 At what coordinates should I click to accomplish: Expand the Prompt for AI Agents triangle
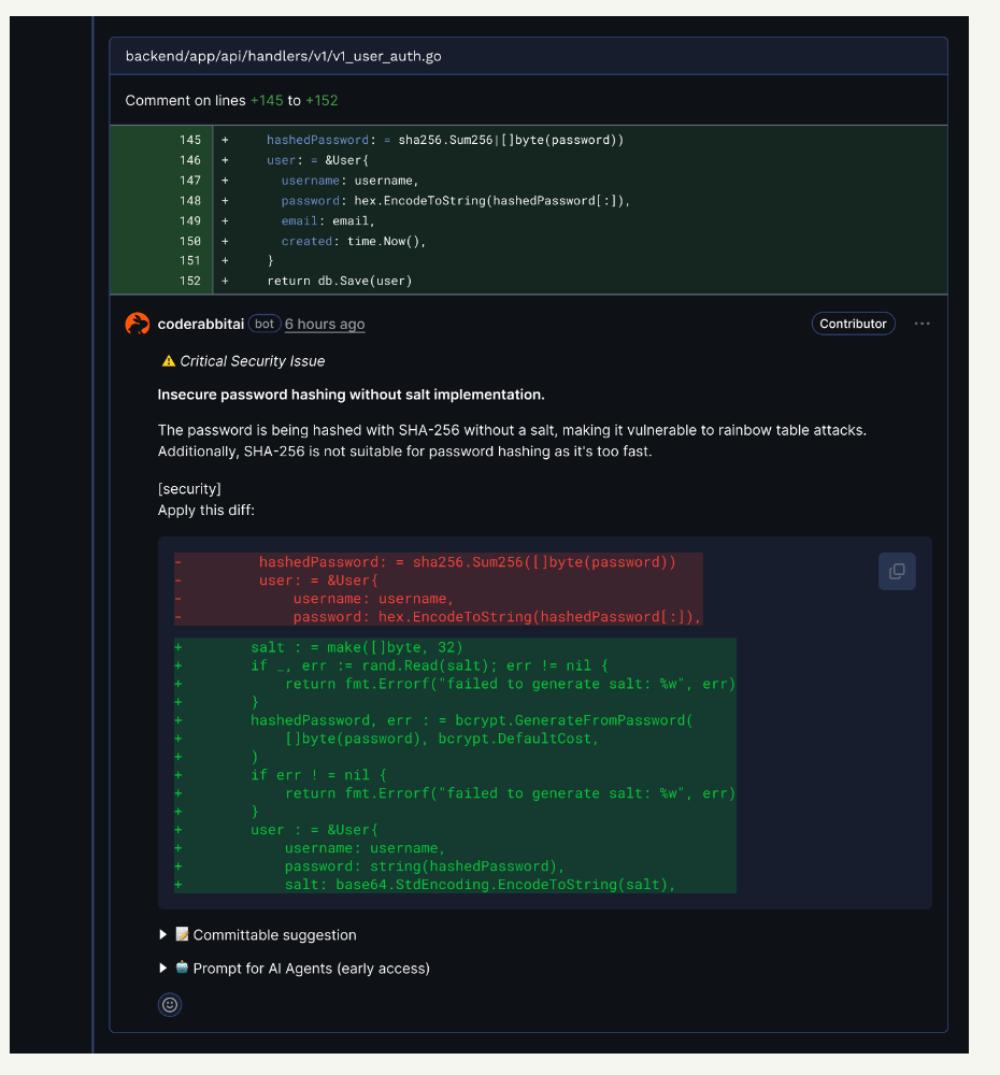(x=165, y=968)
